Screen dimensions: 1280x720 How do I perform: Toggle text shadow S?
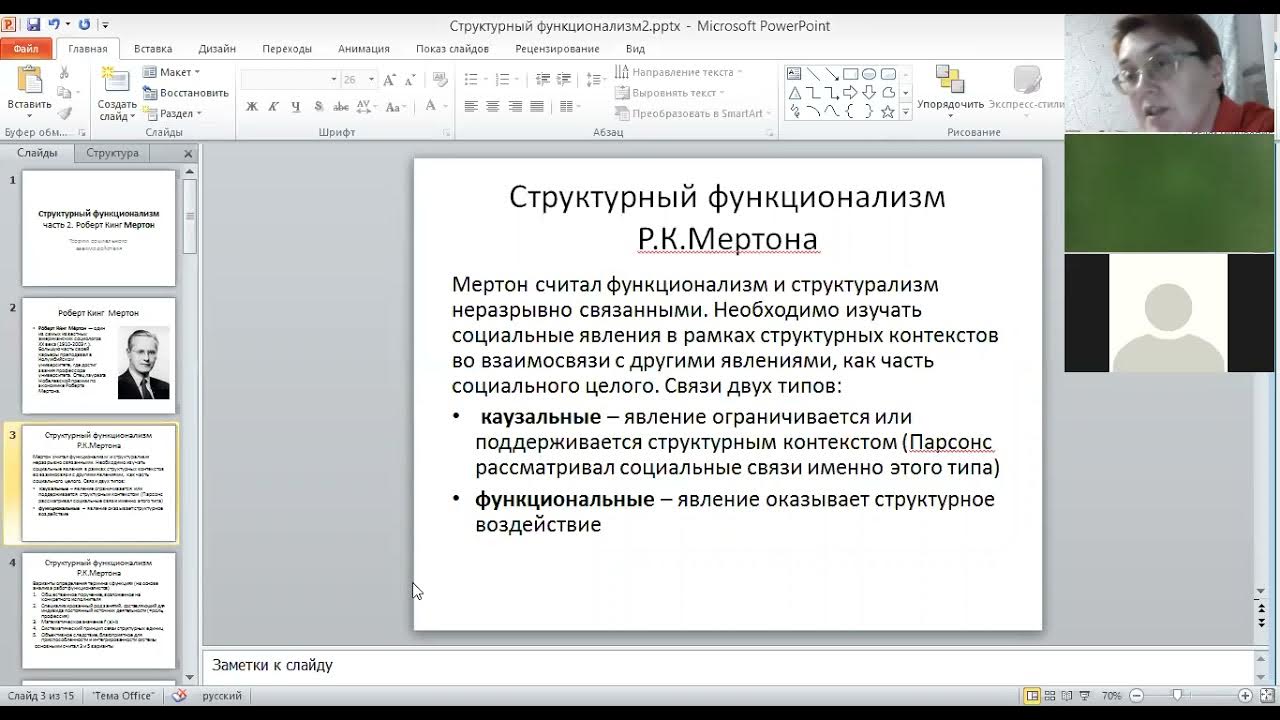(x=318, y=106)
